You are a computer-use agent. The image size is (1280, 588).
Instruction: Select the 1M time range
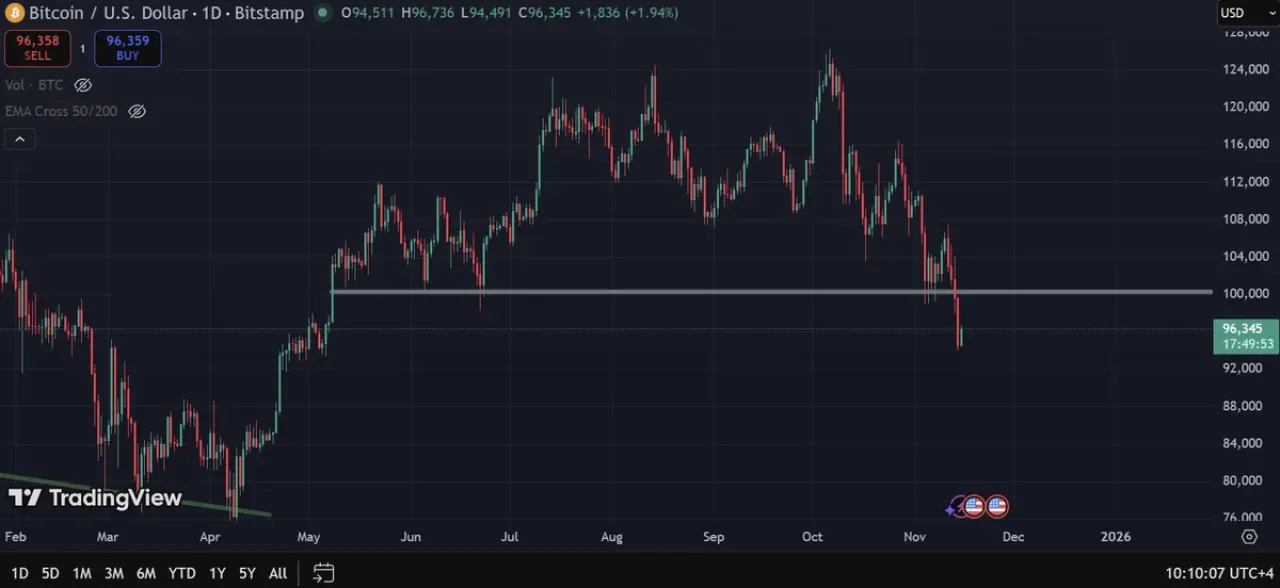[82, 573]
